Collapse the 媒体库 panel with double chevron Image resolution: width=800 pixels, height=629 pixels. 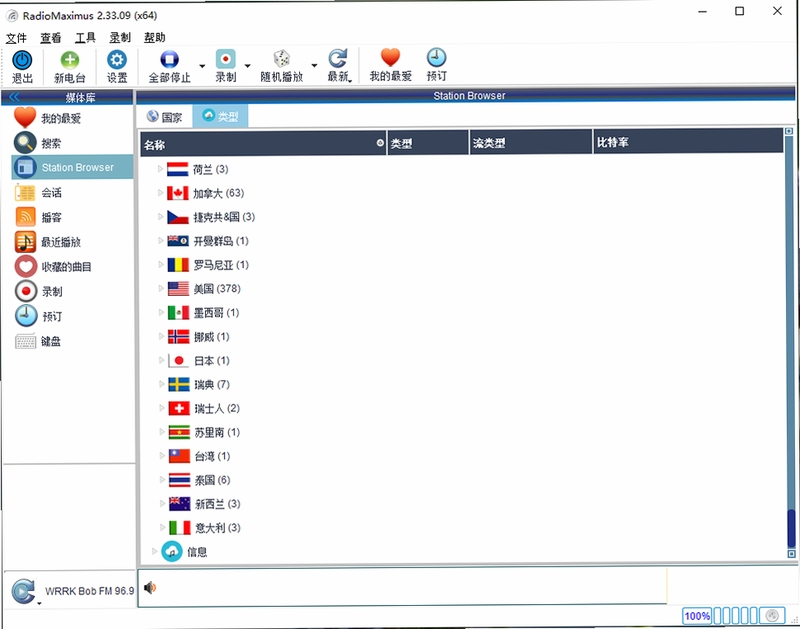(x=14, y=97)
